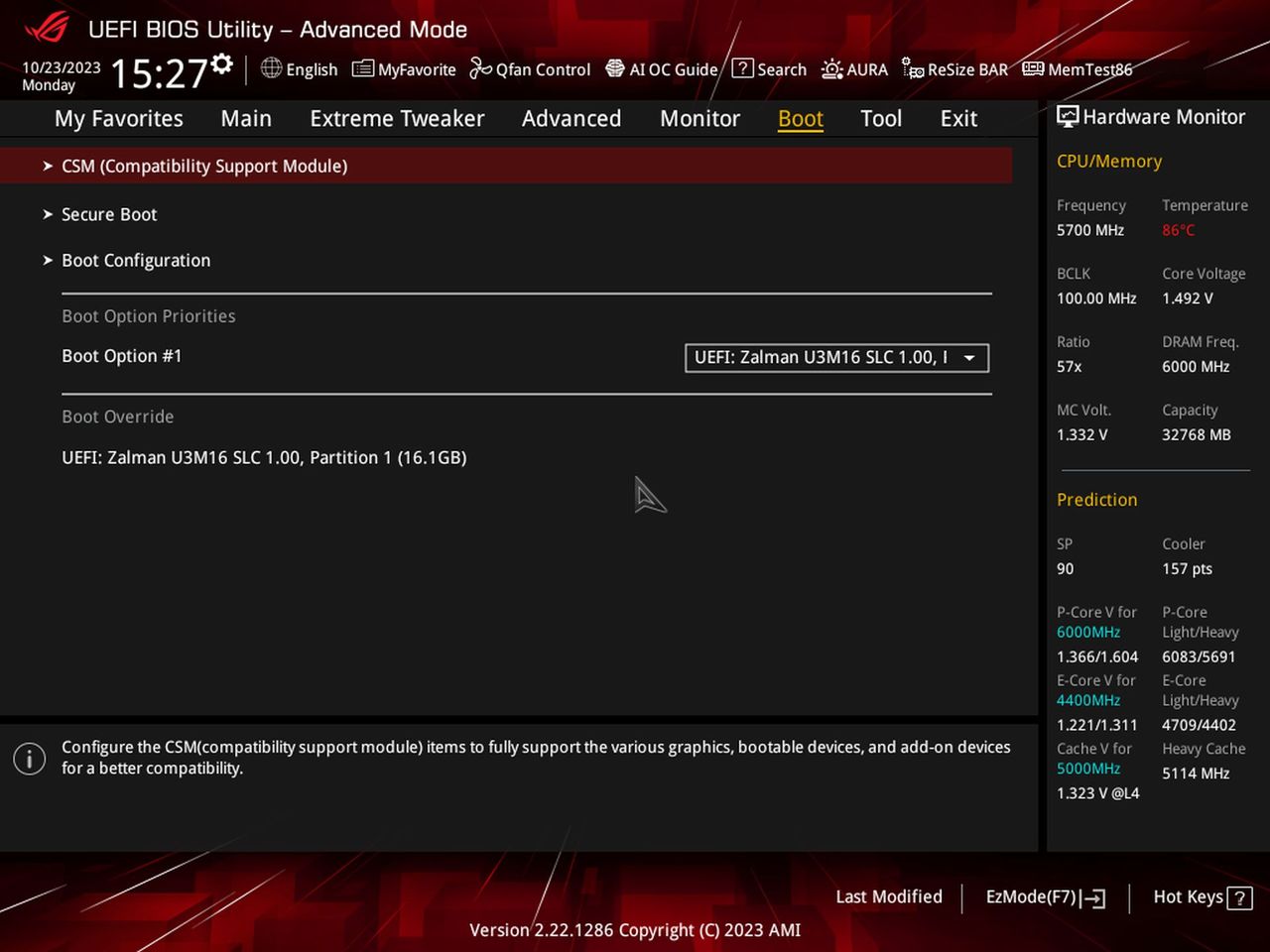Open Extreme Tweaker tab
Screen dimensions: 1270x952
coord(397,118)
